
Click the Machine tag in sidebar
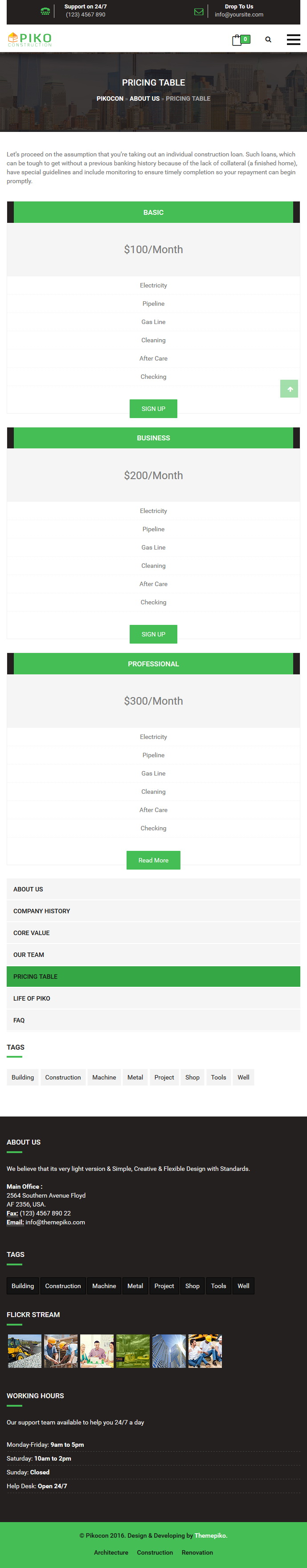click(104, 1077)
